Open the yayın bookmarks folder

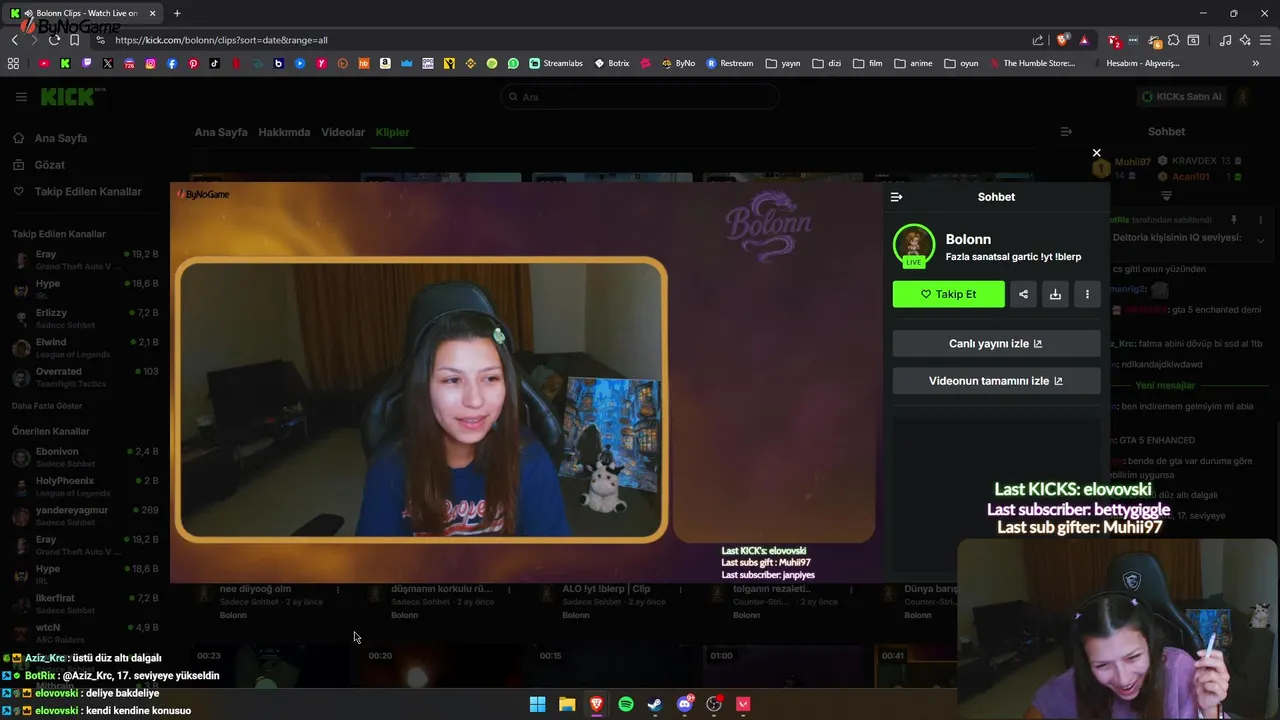(x=783, y=63)
